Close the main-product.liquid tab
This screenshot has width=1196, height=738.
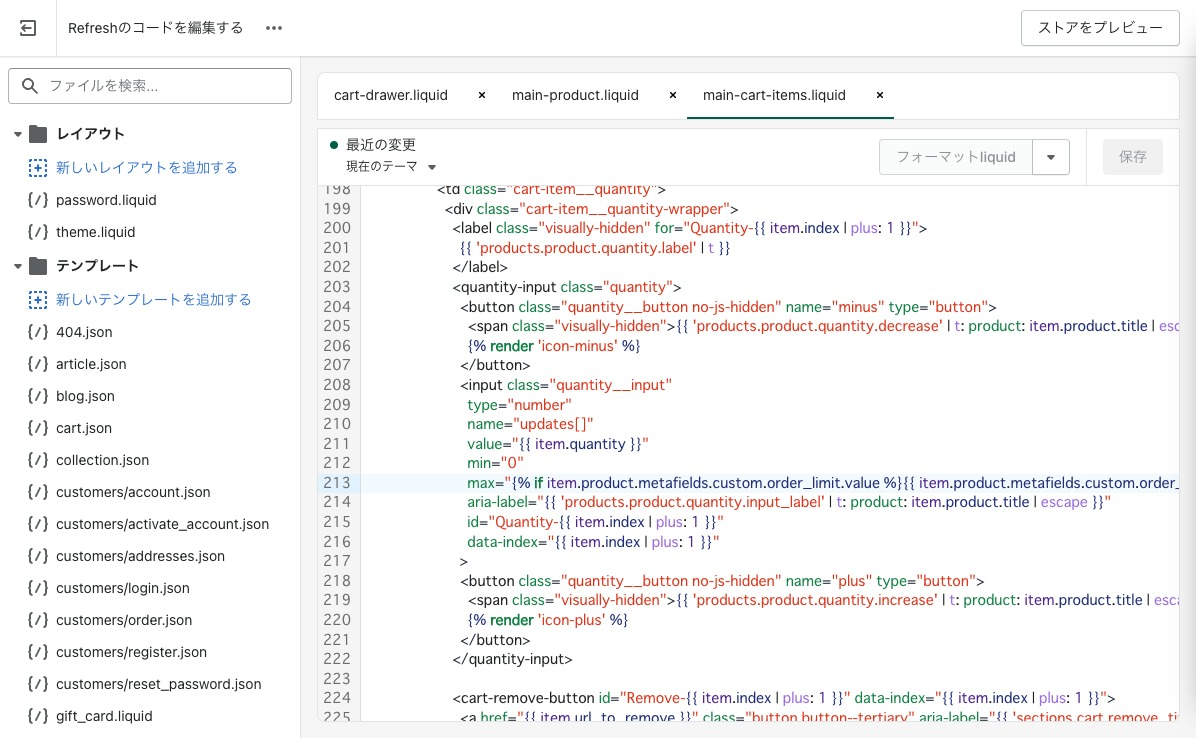pos(673,95)
